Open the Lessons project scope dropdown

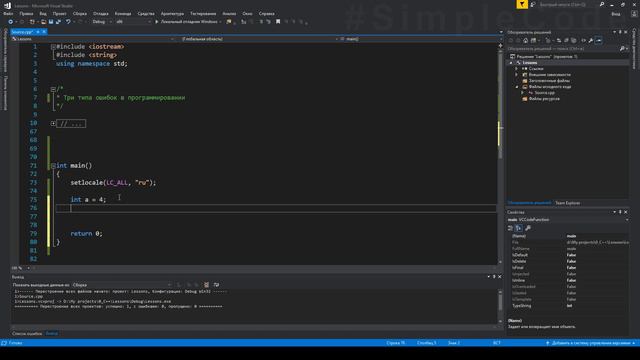(93, 39)
